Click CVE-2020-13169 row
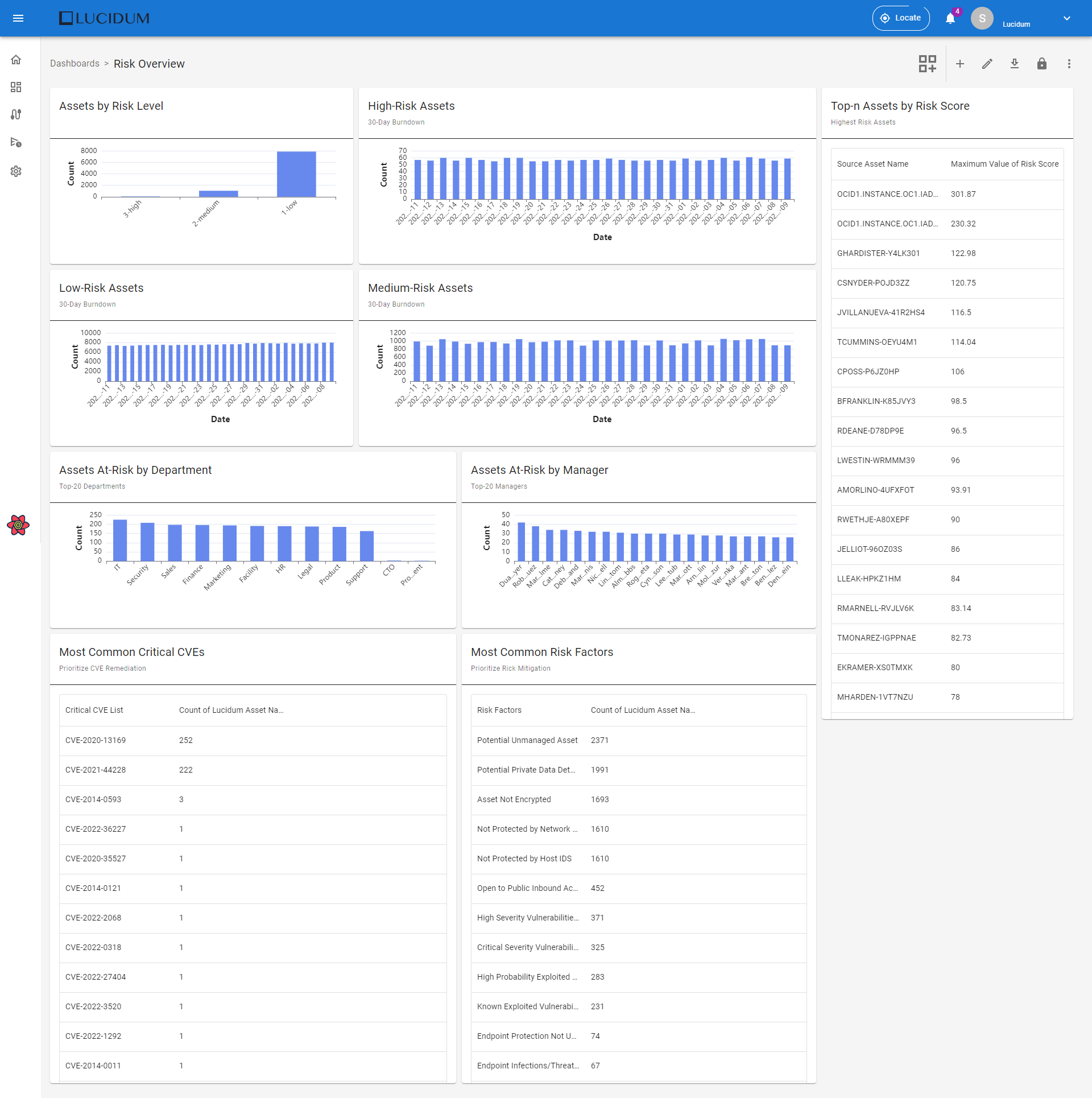1092x1098 pixels. tap(253, 741)
